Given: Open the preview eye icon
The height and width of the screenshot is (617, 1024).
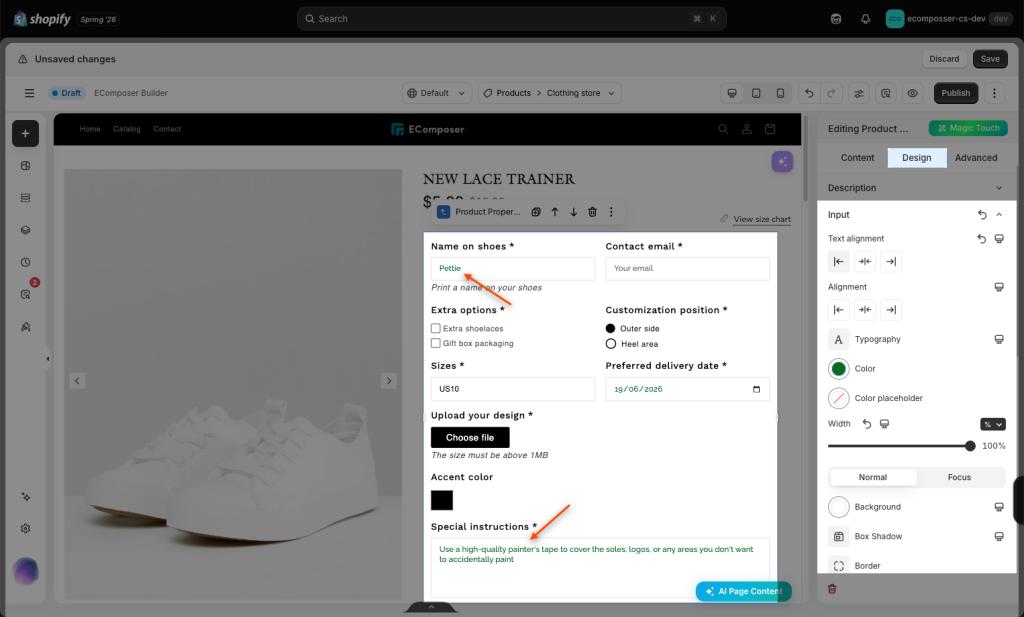Looking at the screenshot, I should pyautogui.click(x=912, y=93).
